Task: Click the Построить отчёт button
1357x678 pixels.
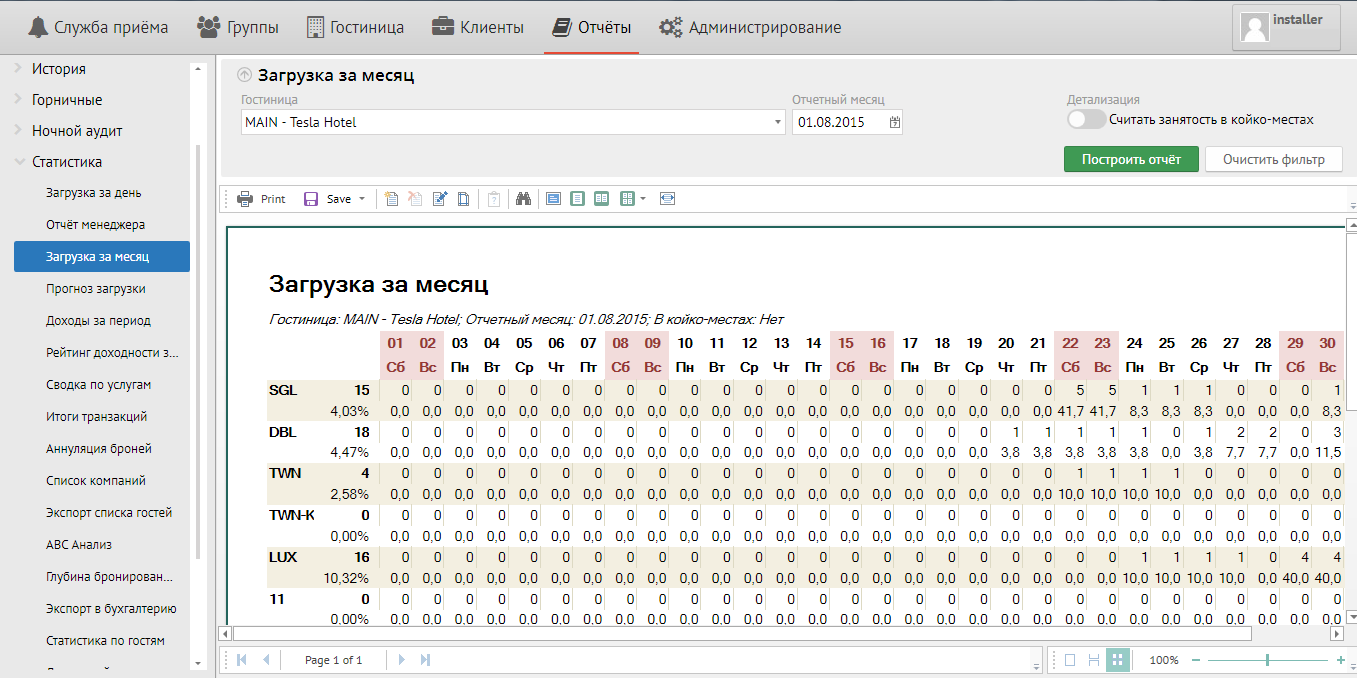Action: (1130, 159)
